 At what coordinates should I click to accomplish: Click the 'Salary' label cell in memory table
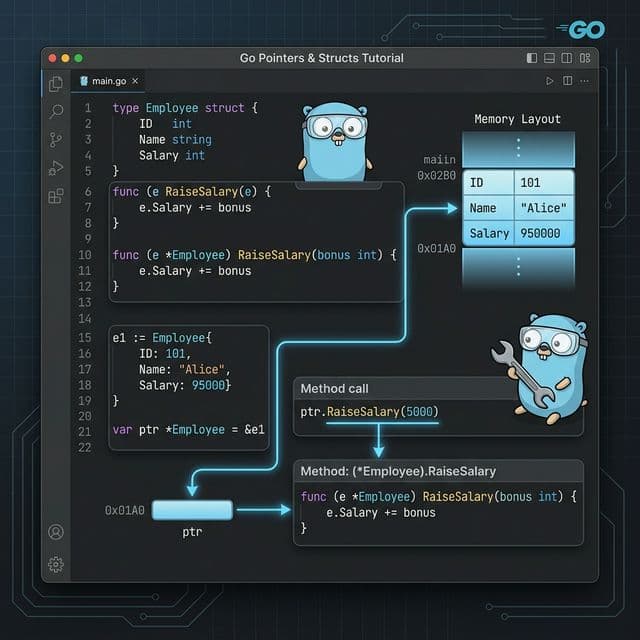point(489,233)
